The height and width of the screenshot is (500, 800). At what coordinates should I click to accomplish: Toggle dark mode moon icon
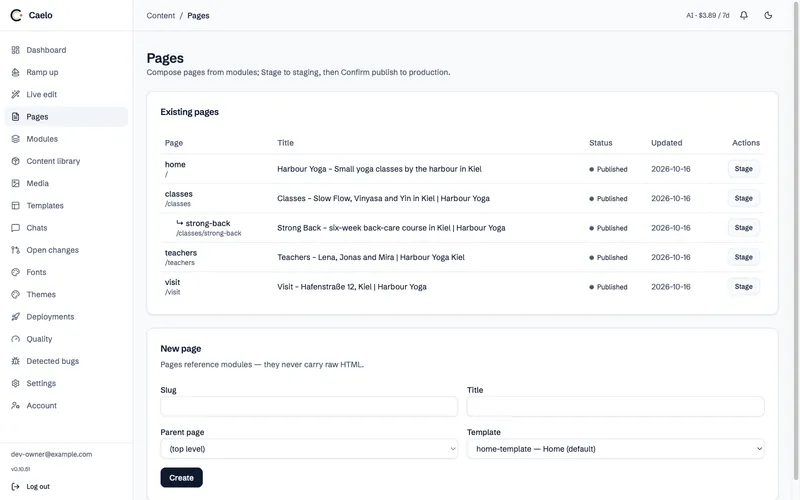click(x=768, y=15)
